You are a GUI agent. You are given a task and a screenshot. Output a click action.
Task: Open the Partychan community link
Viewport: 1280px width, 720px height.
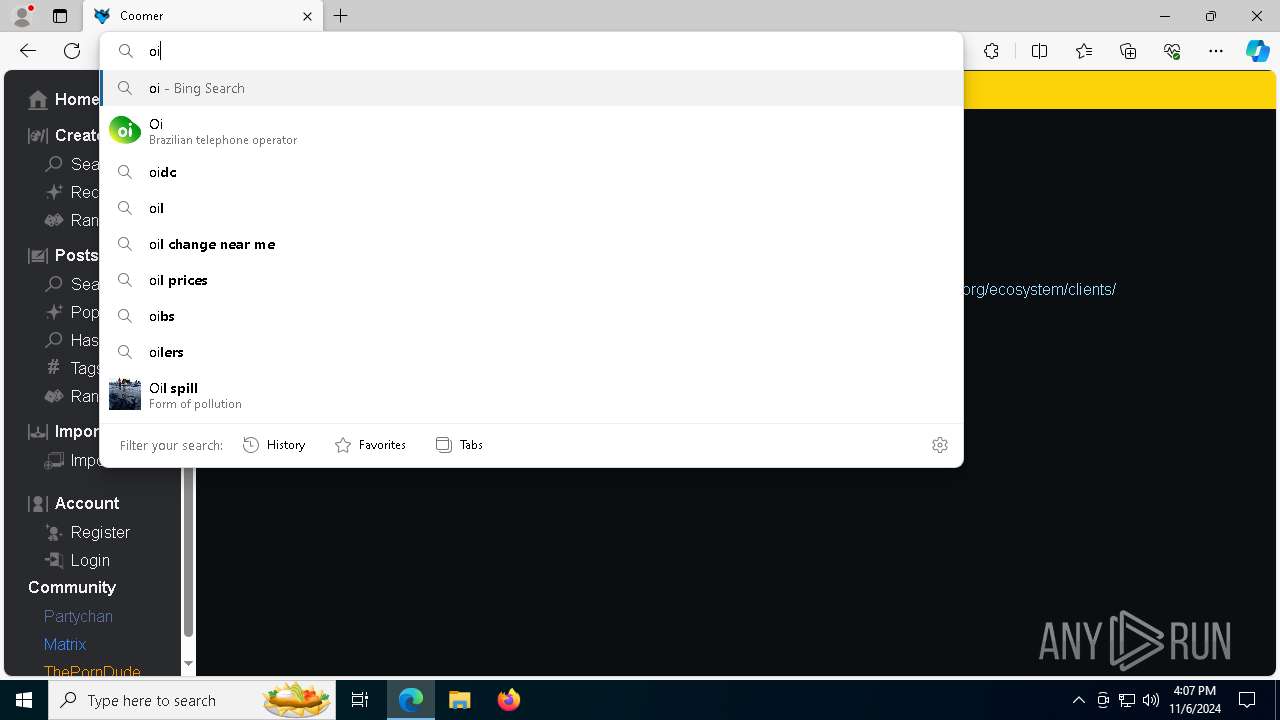click(x=78, y=616)
